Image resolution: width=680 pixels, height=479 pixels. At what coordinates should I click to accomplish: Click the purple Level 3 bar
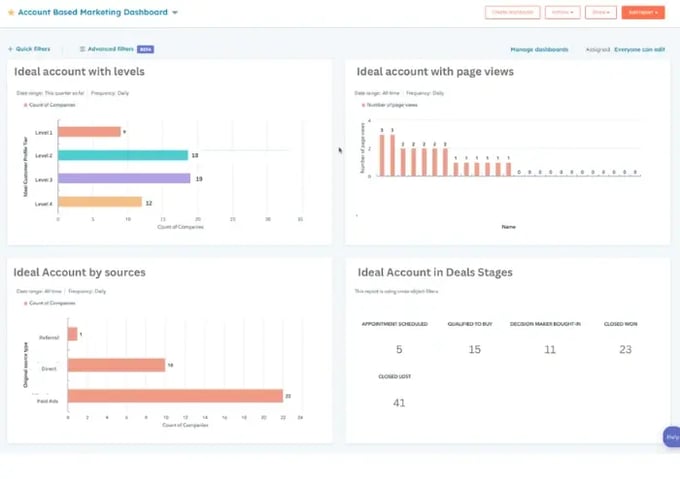124,178
